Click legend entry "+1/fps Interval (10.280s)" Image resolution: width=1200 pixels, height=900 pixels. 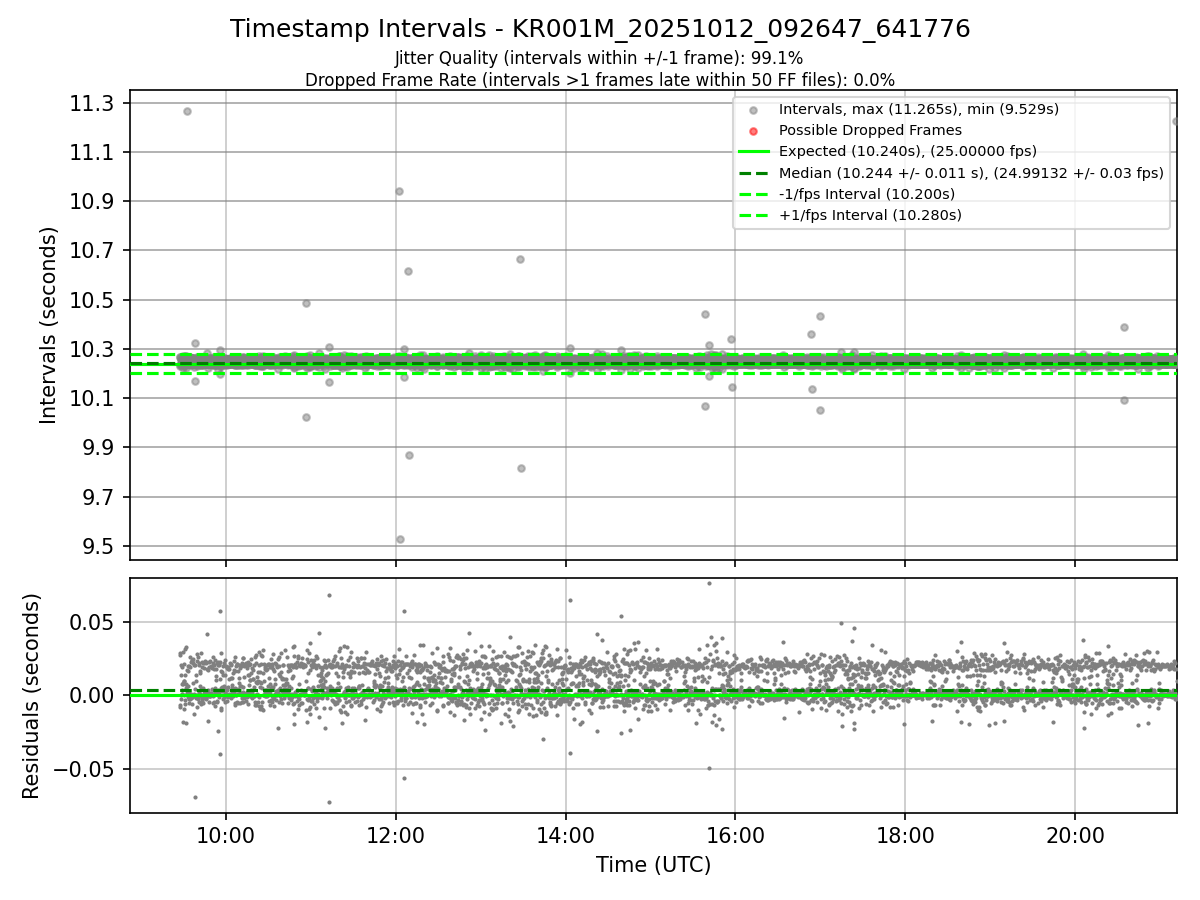(870, 215)
